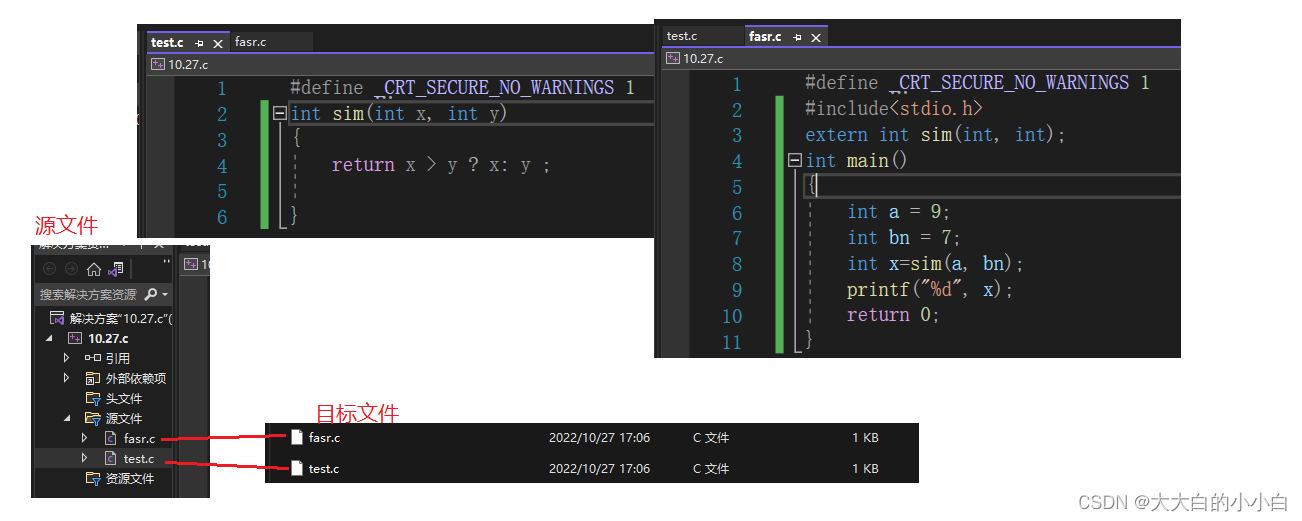Select the 源文件 folder in the tree
This screenshot has height=521, width=1302.
[x=124, y=418]
